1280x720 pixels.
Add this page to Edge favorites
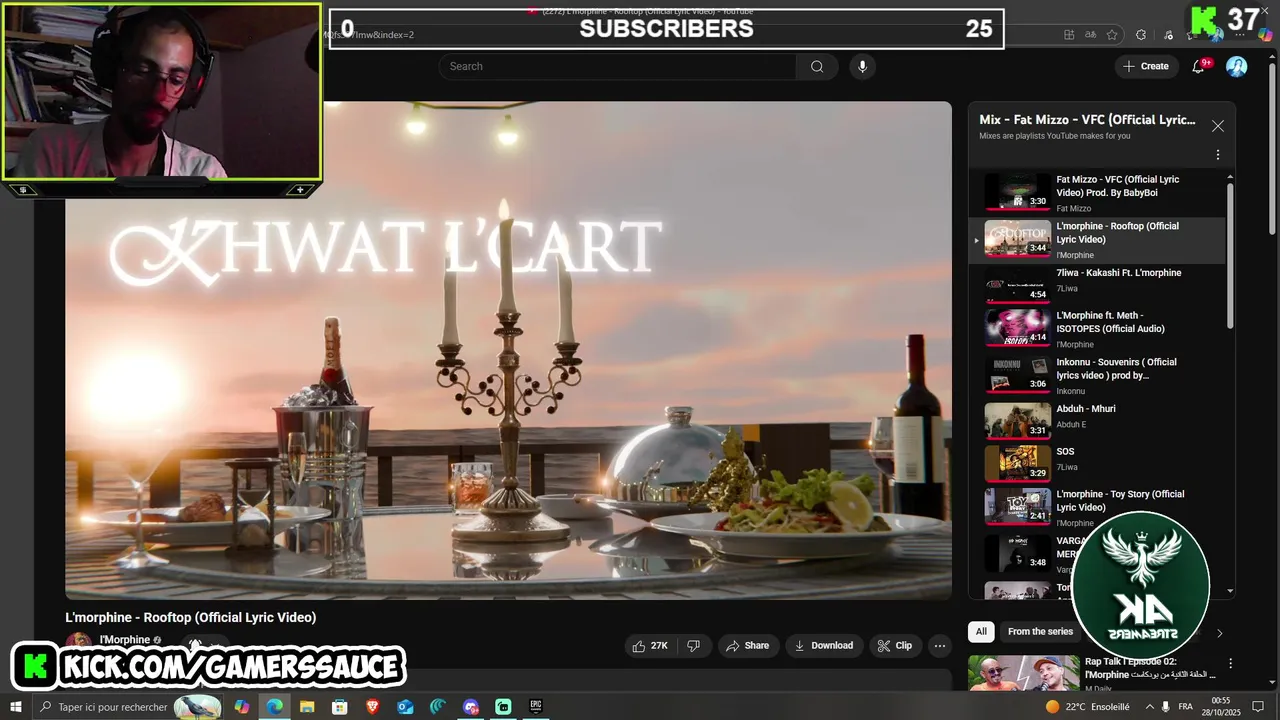[1112, 35]
